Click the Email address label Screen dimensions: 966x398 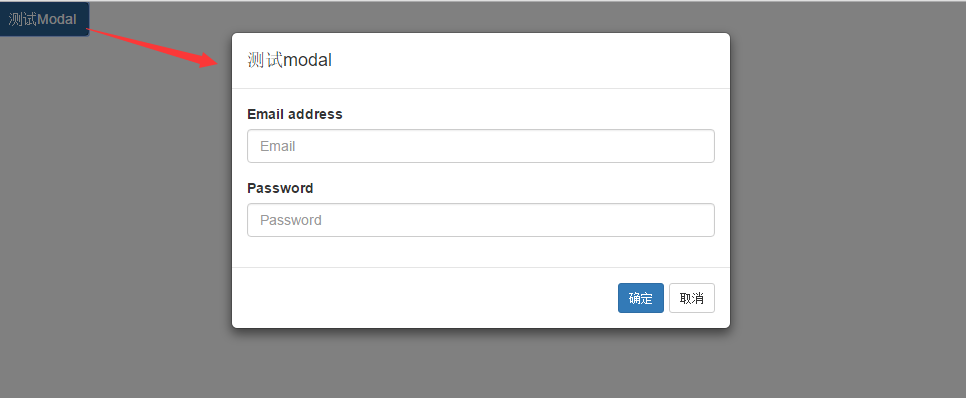point(294,114)
